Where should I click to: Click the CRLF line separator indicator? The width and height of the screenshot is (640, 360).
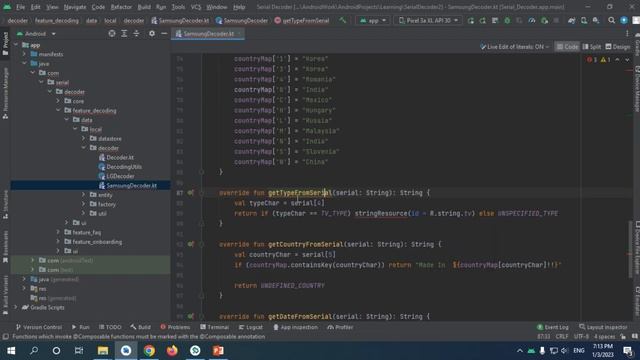pos(562,337)
